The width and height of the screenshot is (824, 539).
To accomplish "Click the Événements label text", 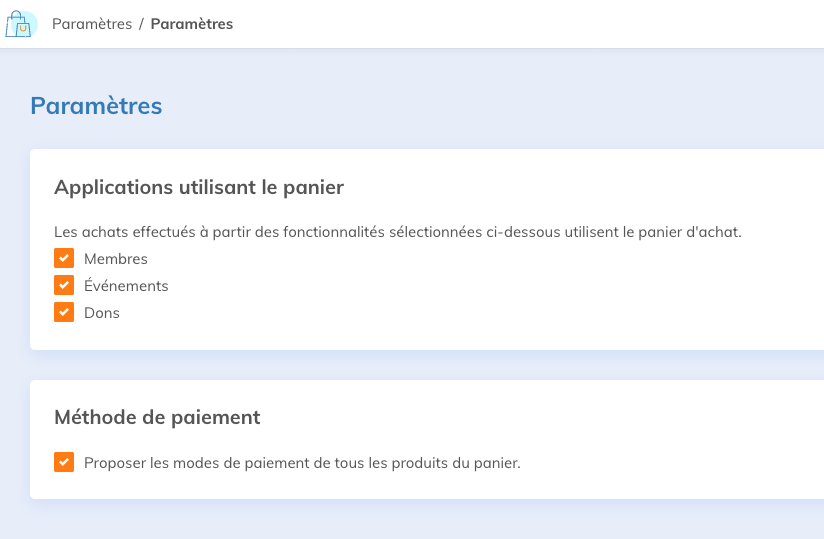I will (126, 286).
